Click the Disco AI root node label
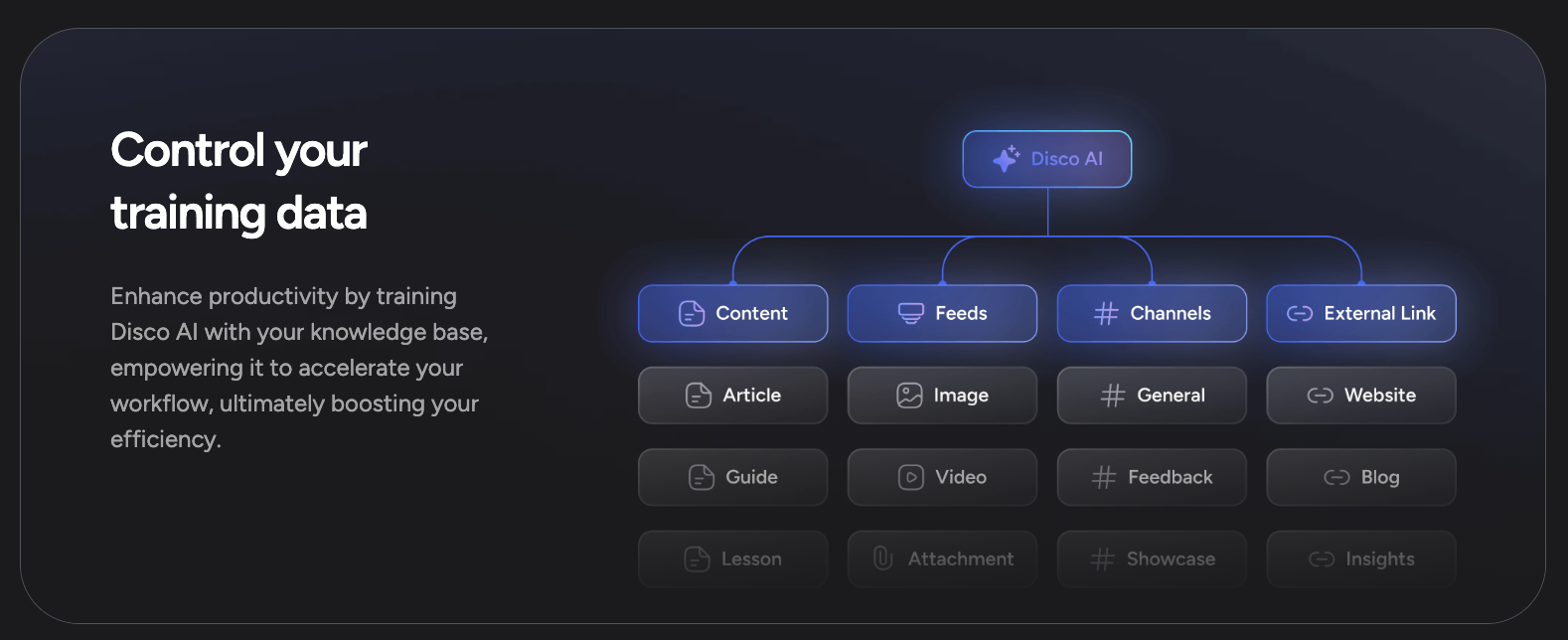1568x640 pixels. 1067,159
